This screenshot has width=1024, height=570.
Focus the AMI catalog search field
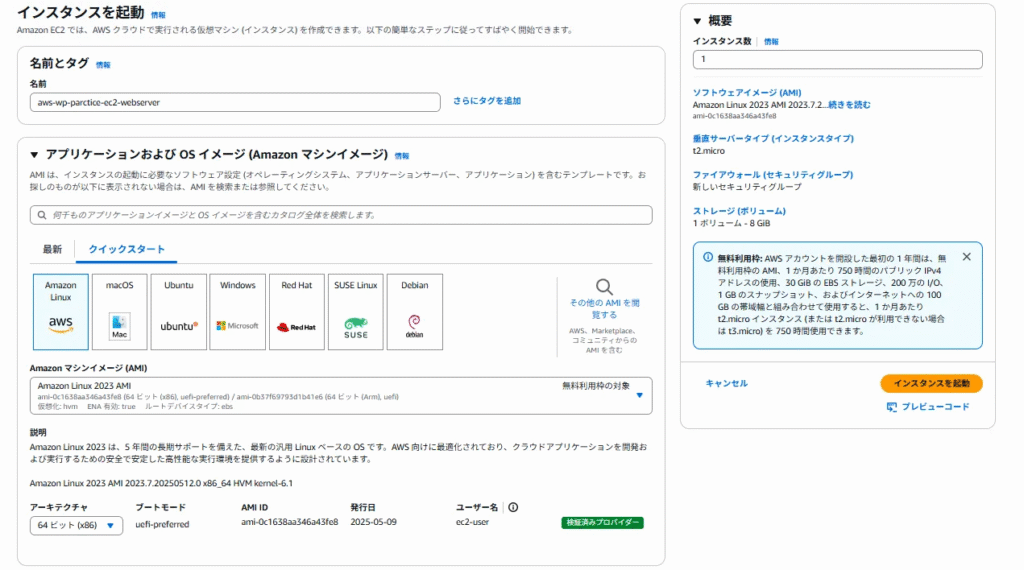341,215
